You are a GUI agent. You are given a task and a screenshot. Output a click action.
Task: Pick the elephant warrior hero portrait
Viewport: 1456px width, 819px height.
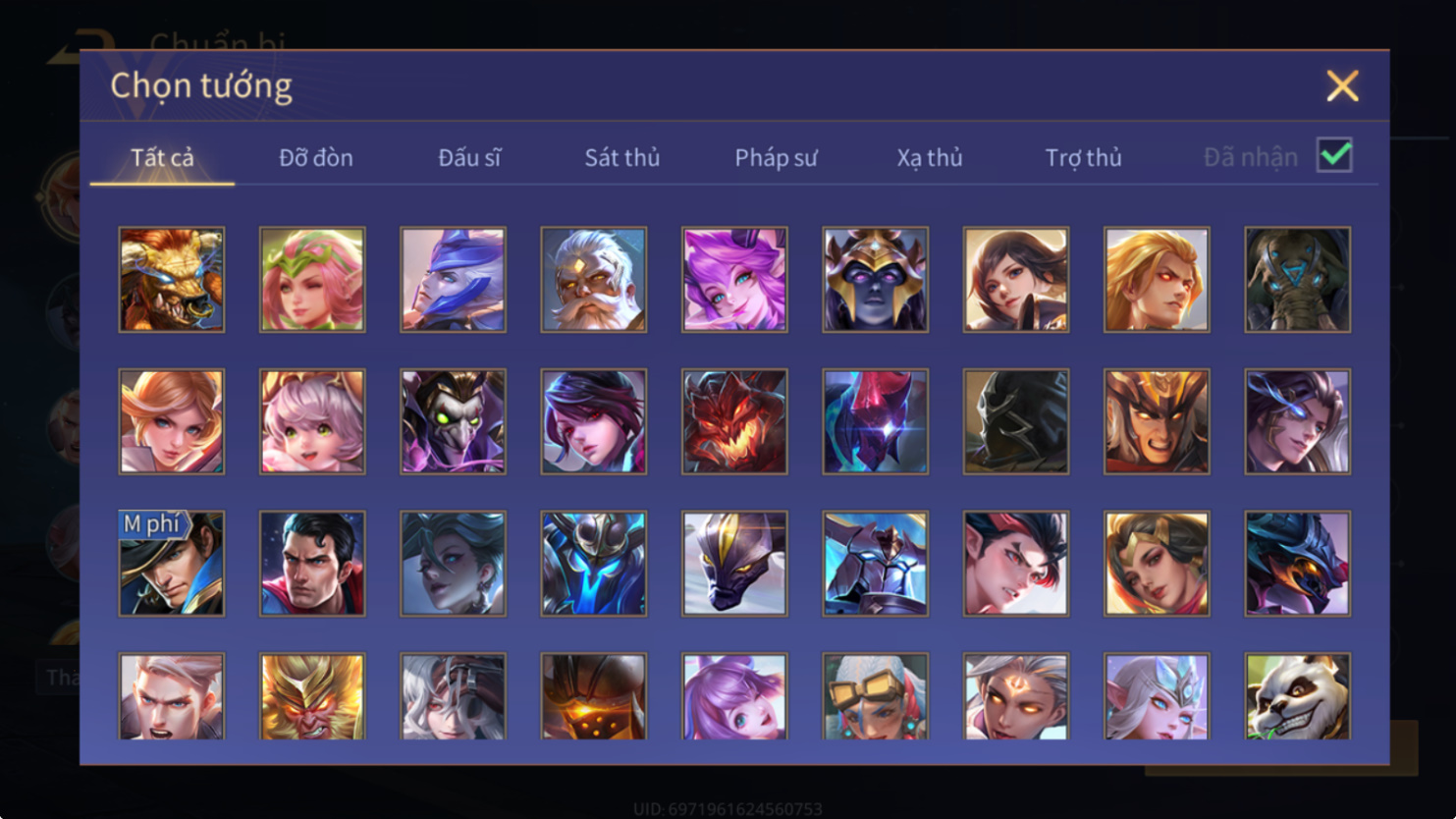pos(1297,280)
